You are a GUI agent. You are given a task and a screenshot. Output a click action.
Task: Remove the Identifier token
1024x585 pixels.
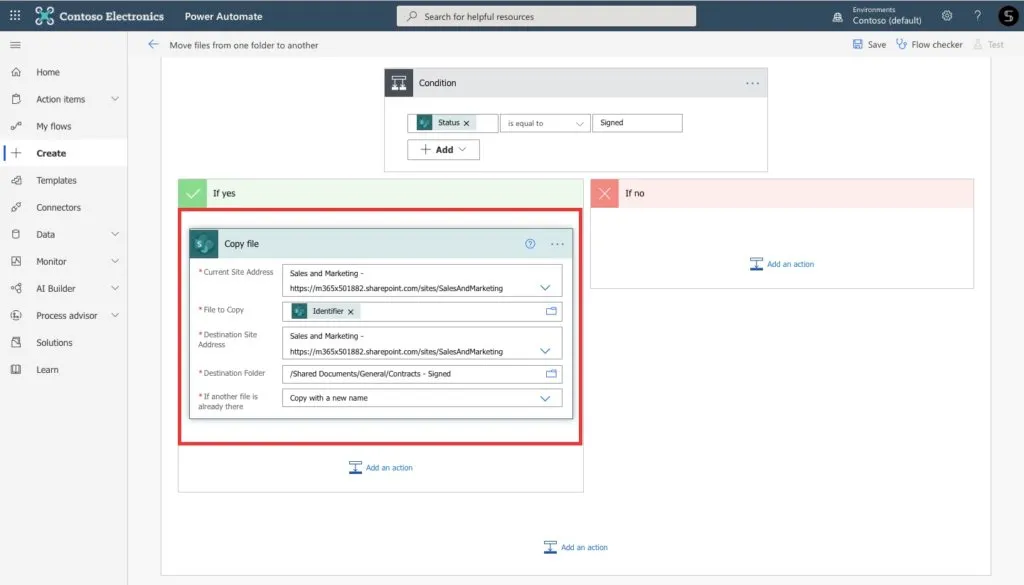click(351, 311)
